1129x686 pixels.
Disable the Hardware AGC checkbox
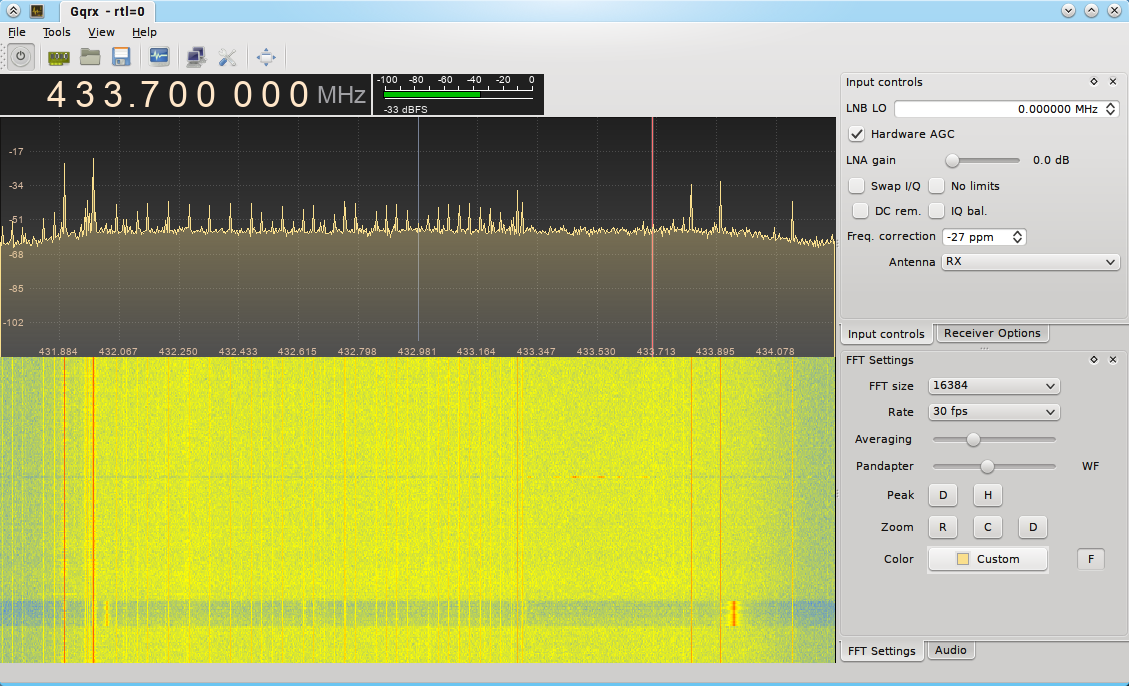point(856,134)
